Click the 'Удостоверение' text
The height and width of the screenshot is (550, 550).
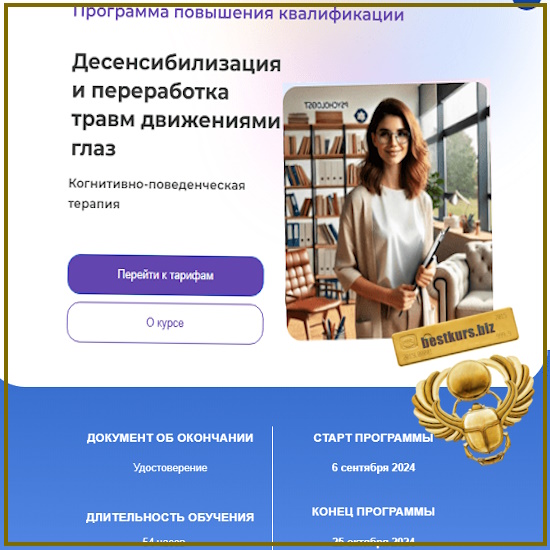[x=170, y=468]
